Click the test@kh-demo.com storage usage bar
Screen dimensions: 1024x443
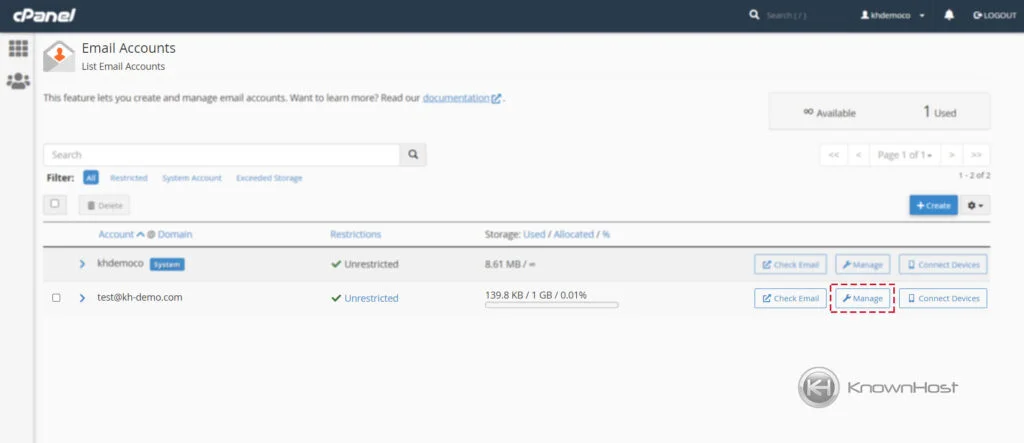(x=551, y=305)
